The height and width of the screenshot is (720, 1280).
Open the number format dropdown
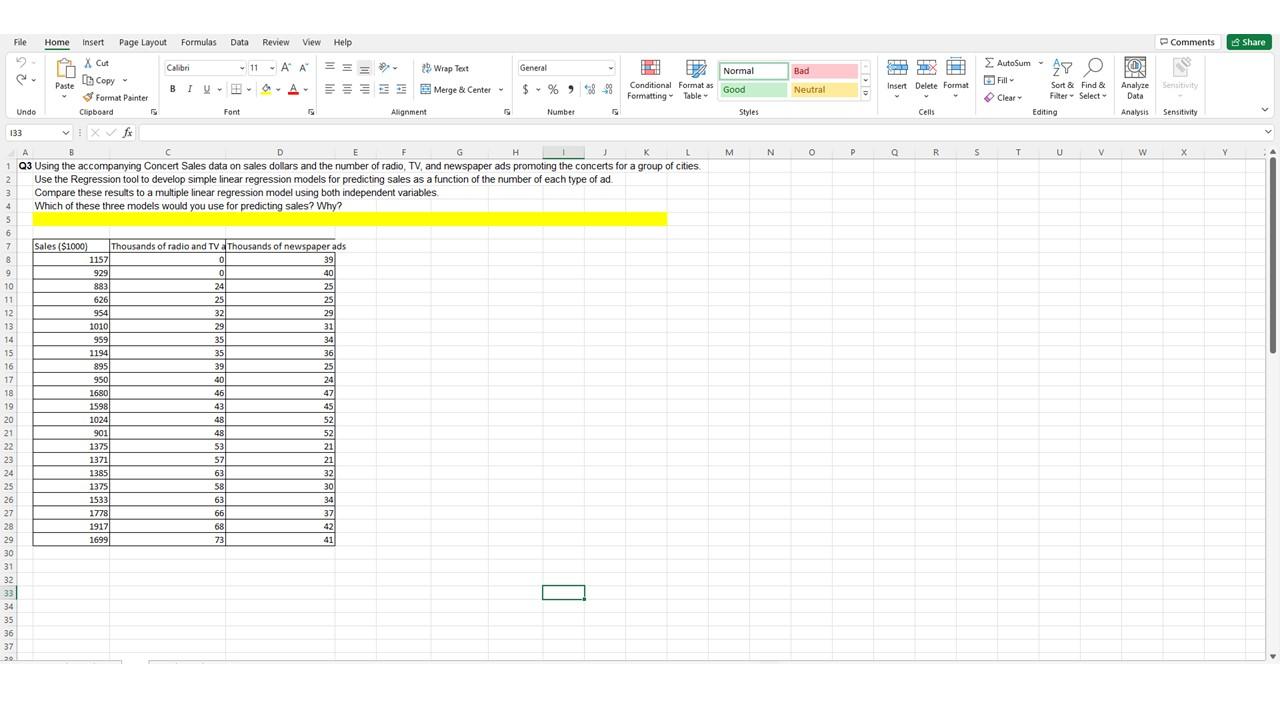tap(611, 68)
